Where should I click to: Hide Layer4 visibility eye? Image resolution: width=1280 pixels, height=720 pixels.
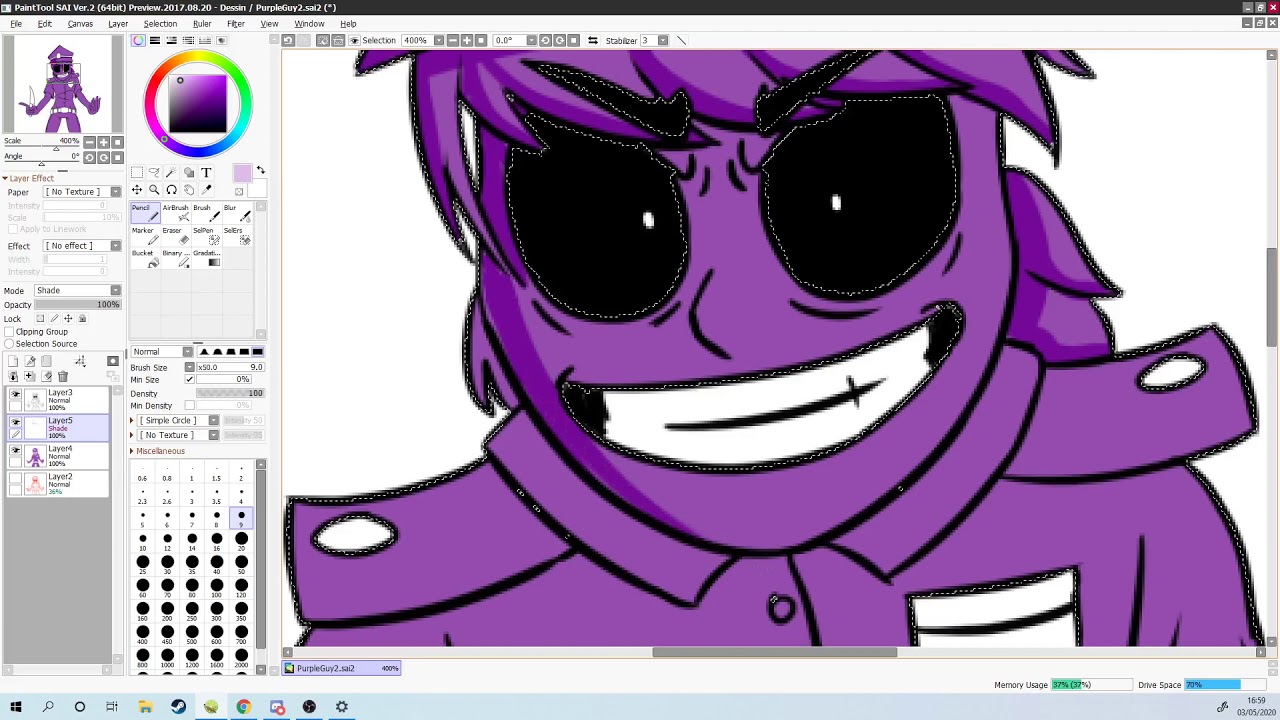(x=15, y=451)
